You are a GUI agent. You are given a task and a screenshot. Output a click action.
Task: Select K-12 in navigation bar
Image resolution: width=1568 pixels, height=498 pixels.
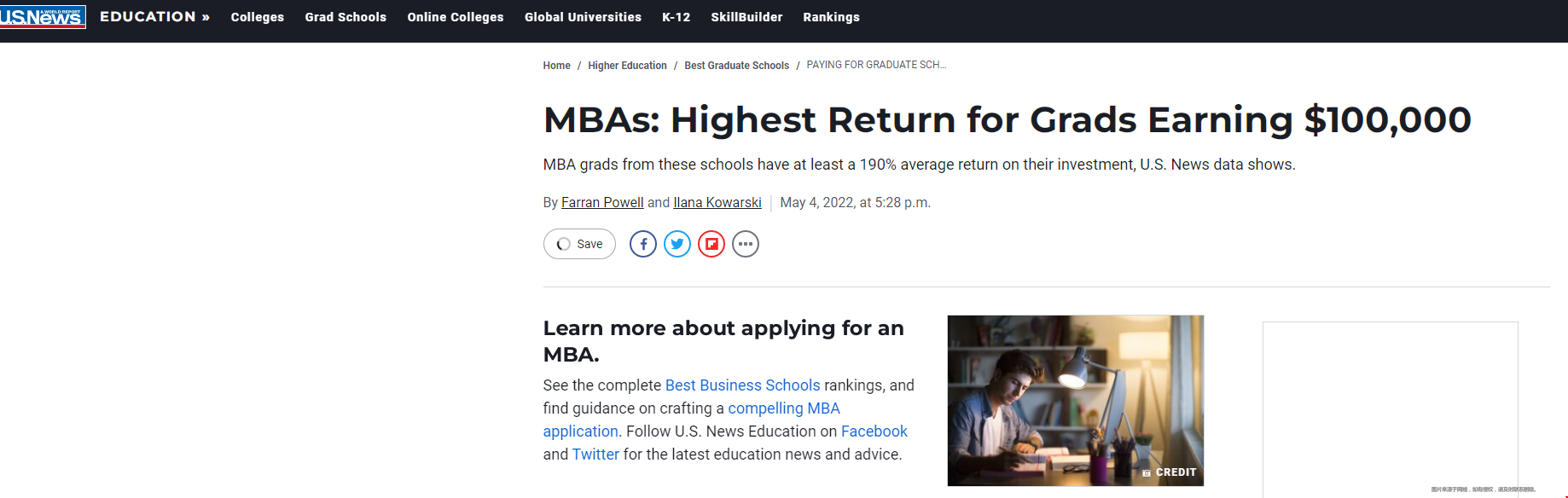click(x=676, y=17)
